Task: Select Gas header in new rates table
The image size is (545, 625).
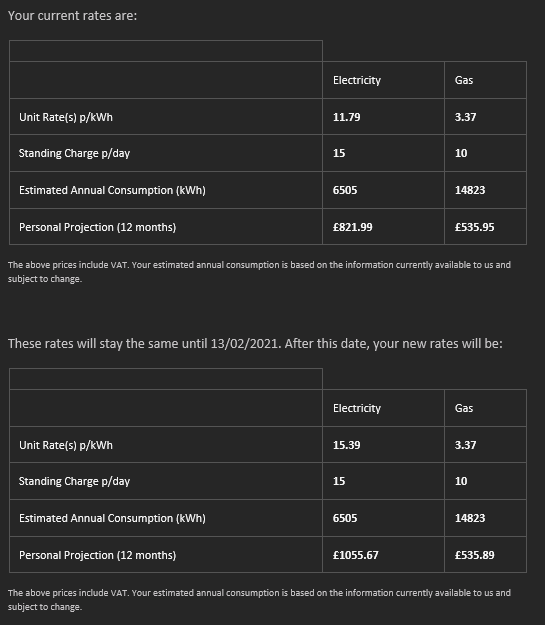Action: click(464, 409)
